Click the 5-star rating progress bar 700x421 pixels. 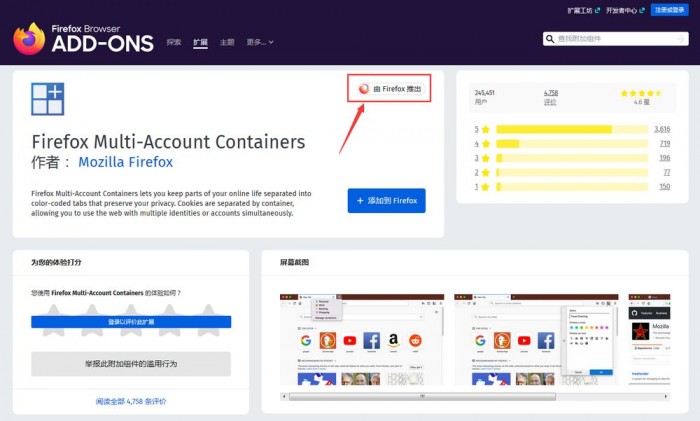coord(572,129)
